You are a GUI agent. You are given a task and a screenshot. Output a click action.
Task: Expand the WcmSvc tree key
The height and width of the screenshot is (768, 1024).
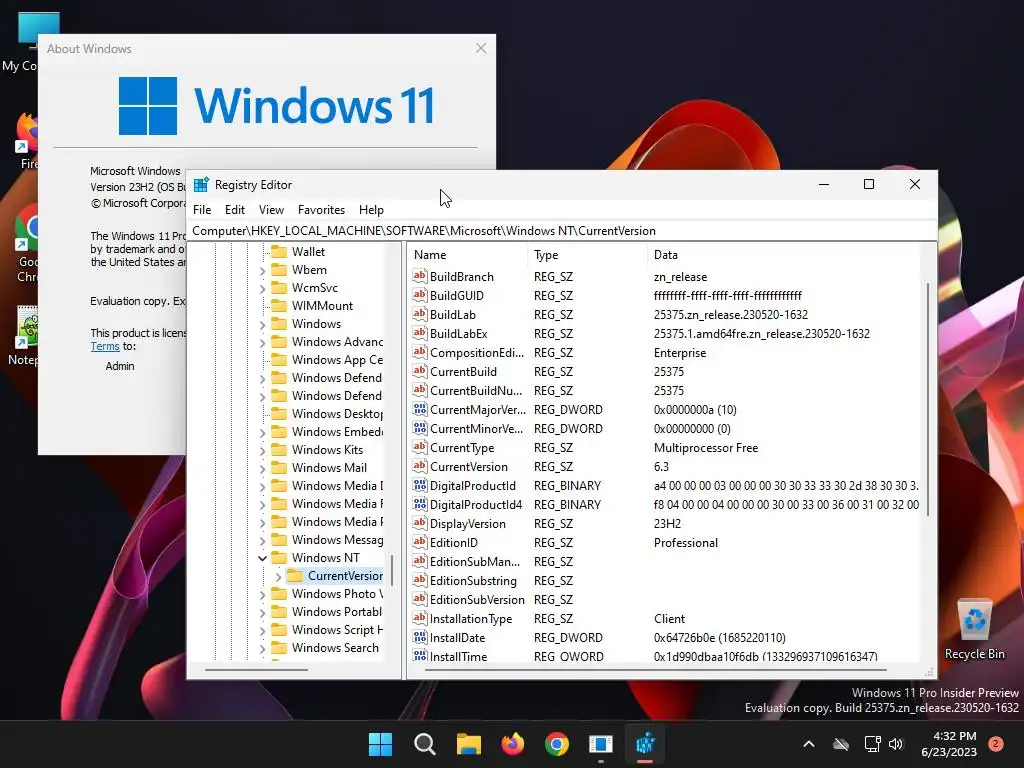pyautogui.click(x=262, y=288)
